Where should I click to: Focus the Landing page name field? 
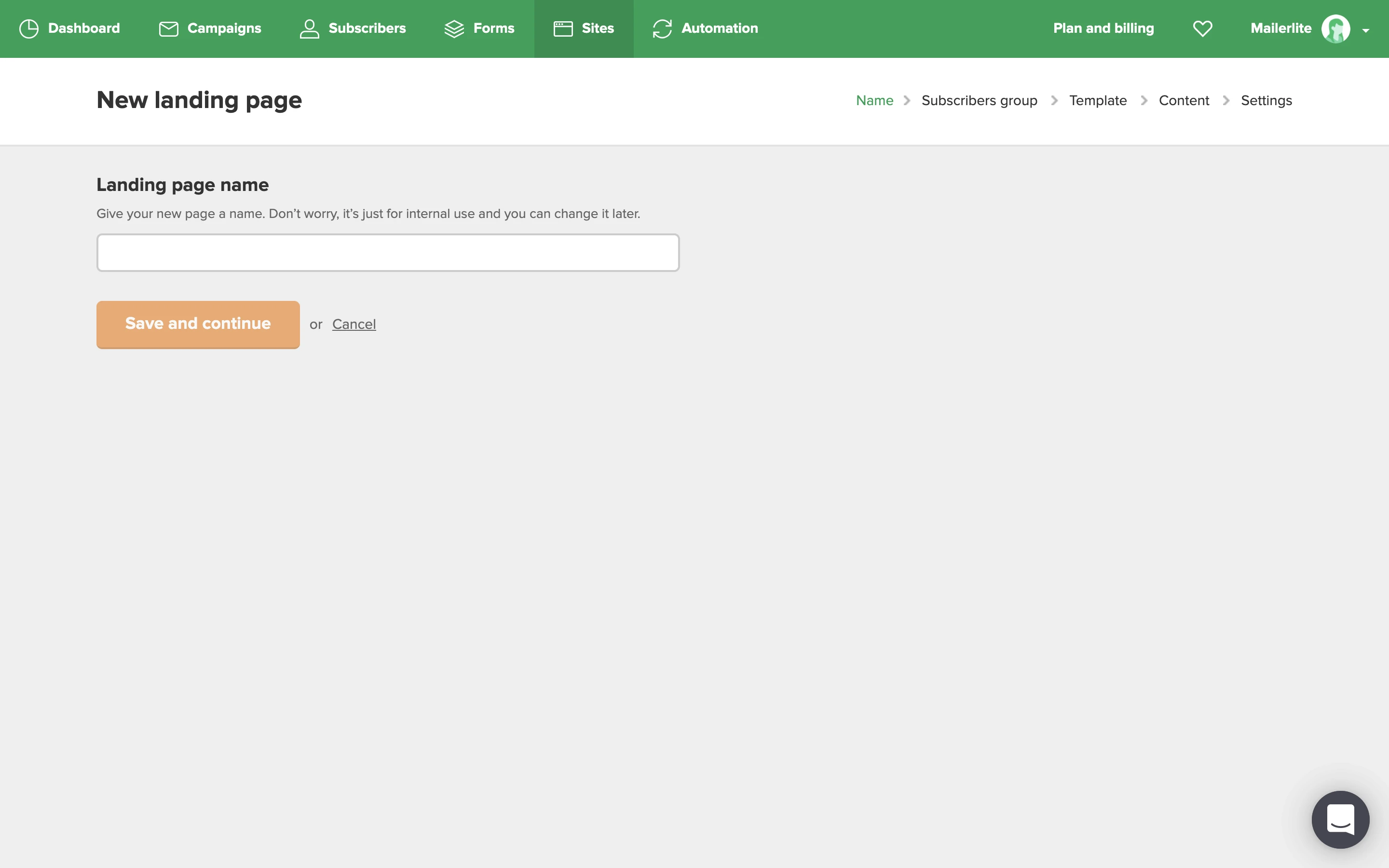point(388,253)
